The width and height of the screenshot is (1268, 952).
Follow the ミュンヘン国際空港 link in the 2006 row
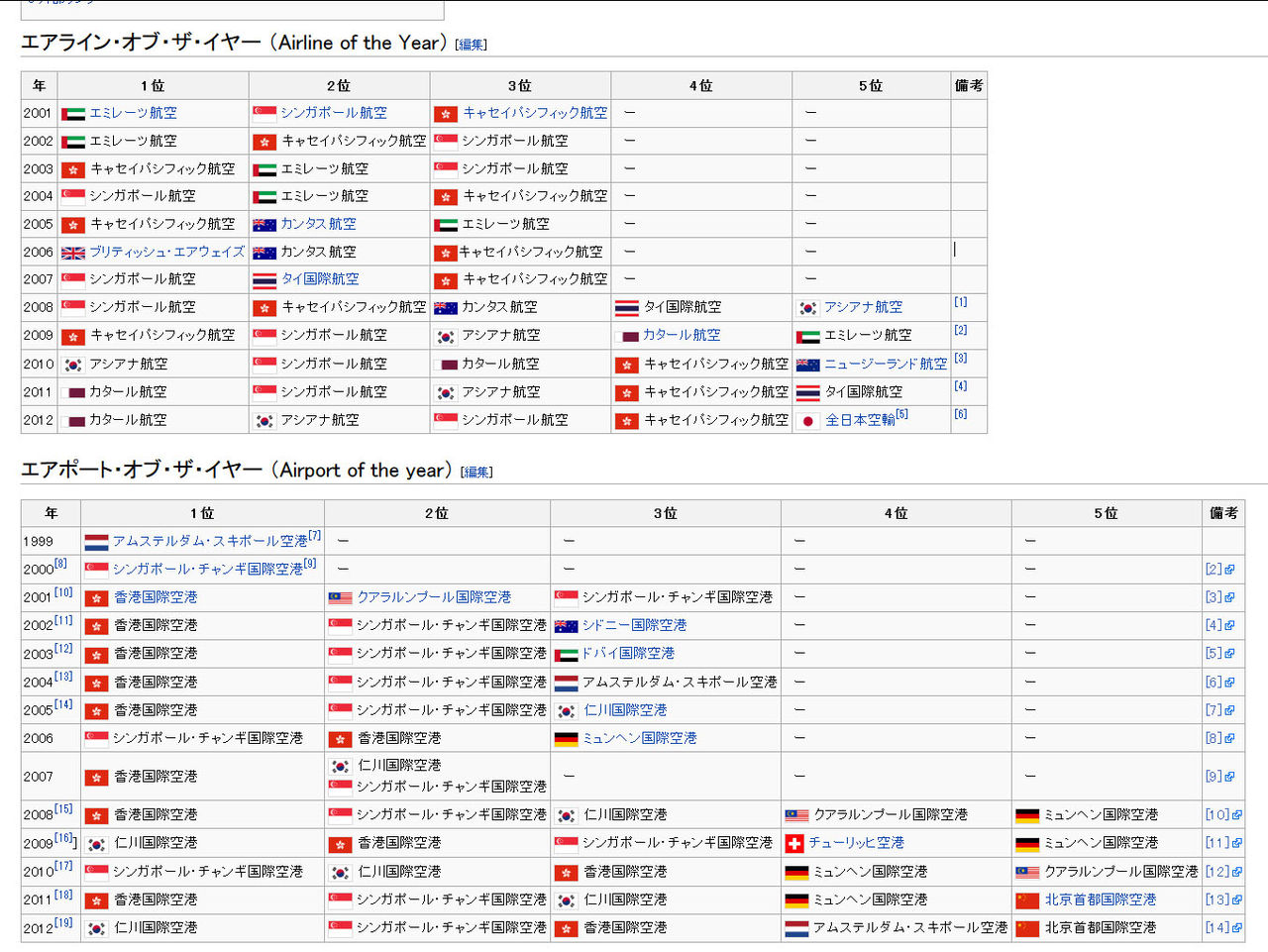tap(639, 738)
